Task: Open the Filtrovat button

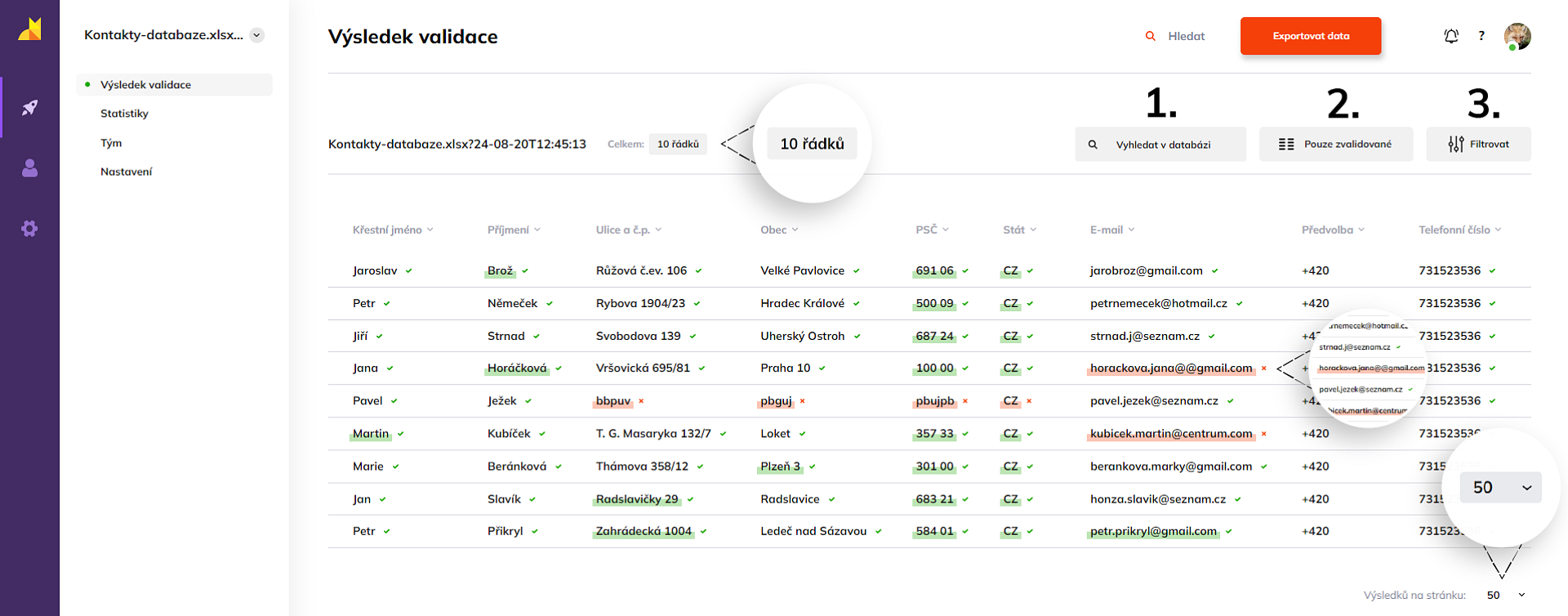Action: coord(1478,144)
